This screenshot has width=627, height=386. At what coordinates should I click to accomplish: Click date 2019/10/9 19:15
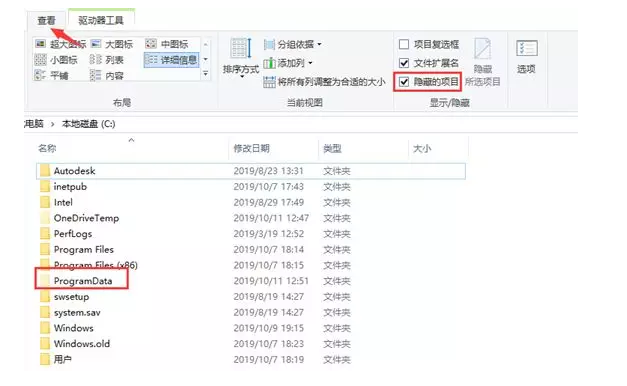268,328
